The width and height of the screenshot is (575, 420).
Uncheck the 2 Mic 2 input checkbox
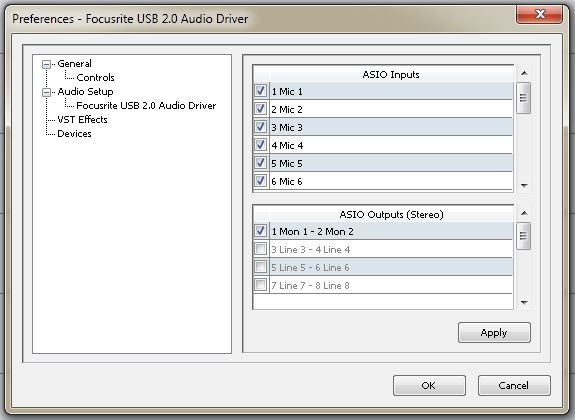click(x=260, y=109)
